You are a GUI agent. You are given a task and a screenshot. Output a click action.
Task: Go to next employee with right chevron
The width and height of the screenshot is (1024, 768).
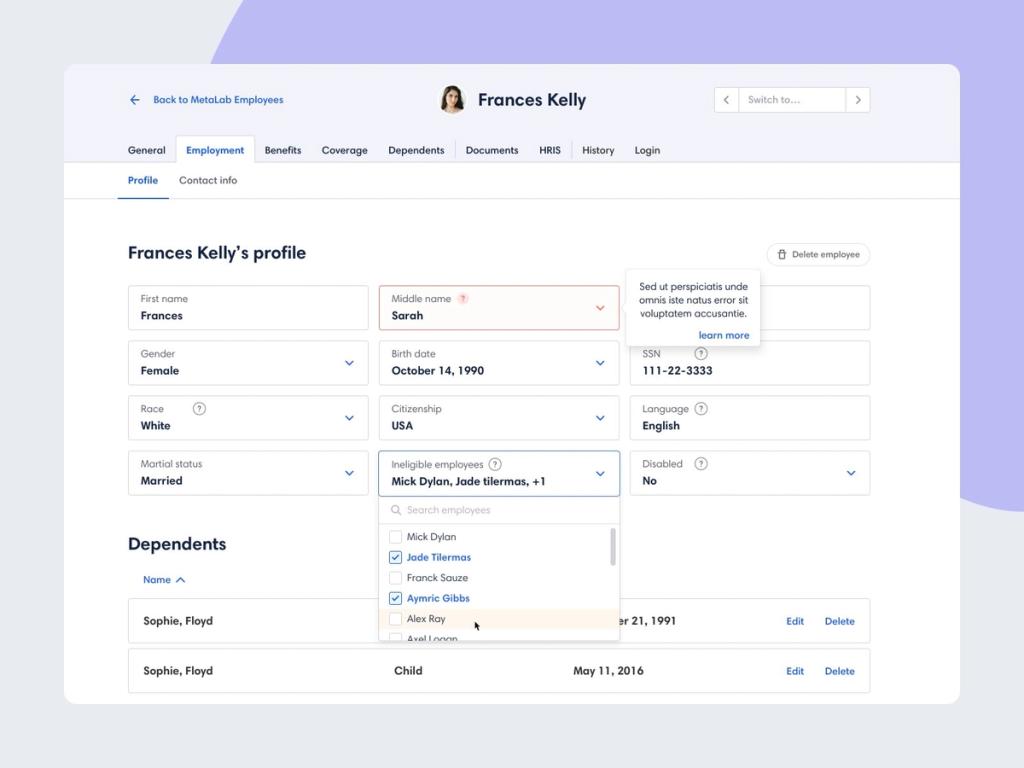coord(858,100)
